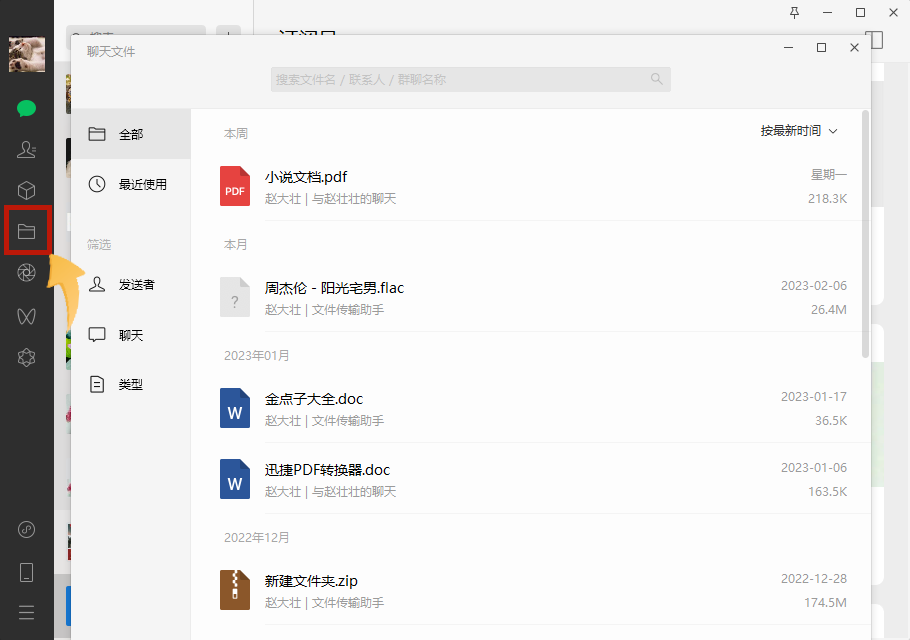Click date 2023-01-17 on the 金点子大全 row
The width and height of the screenshot is (910, 640).
tap(814, 396)
